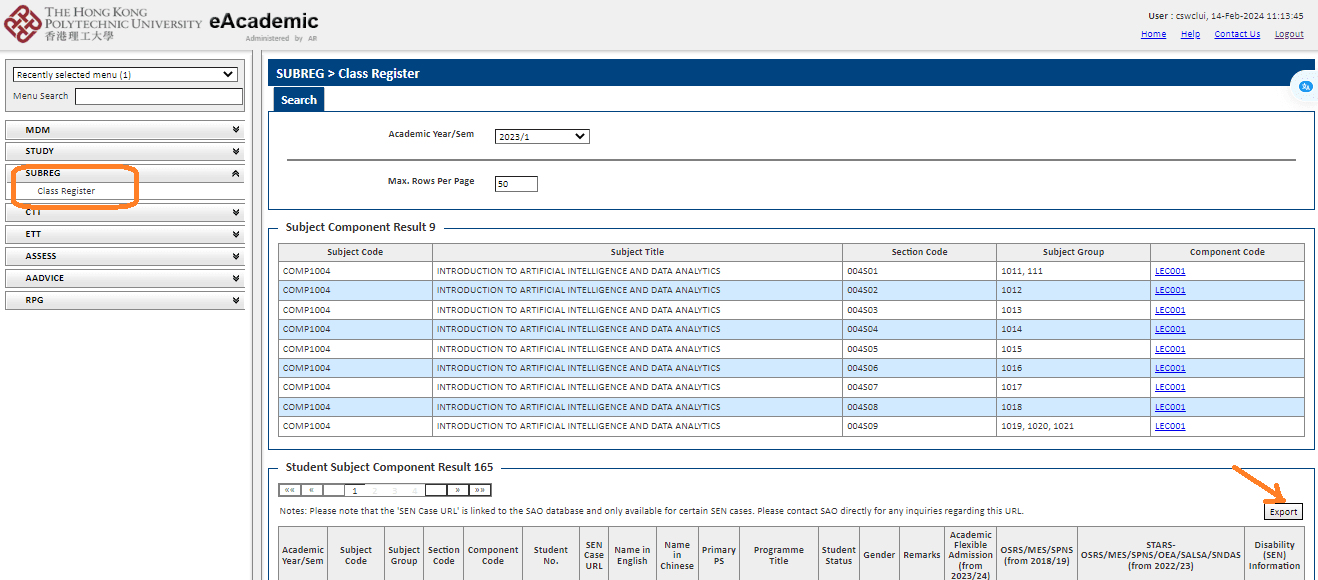The image size is (1318, 580).
Task: Go to previous page of student results
Action: tap(311, 490)
